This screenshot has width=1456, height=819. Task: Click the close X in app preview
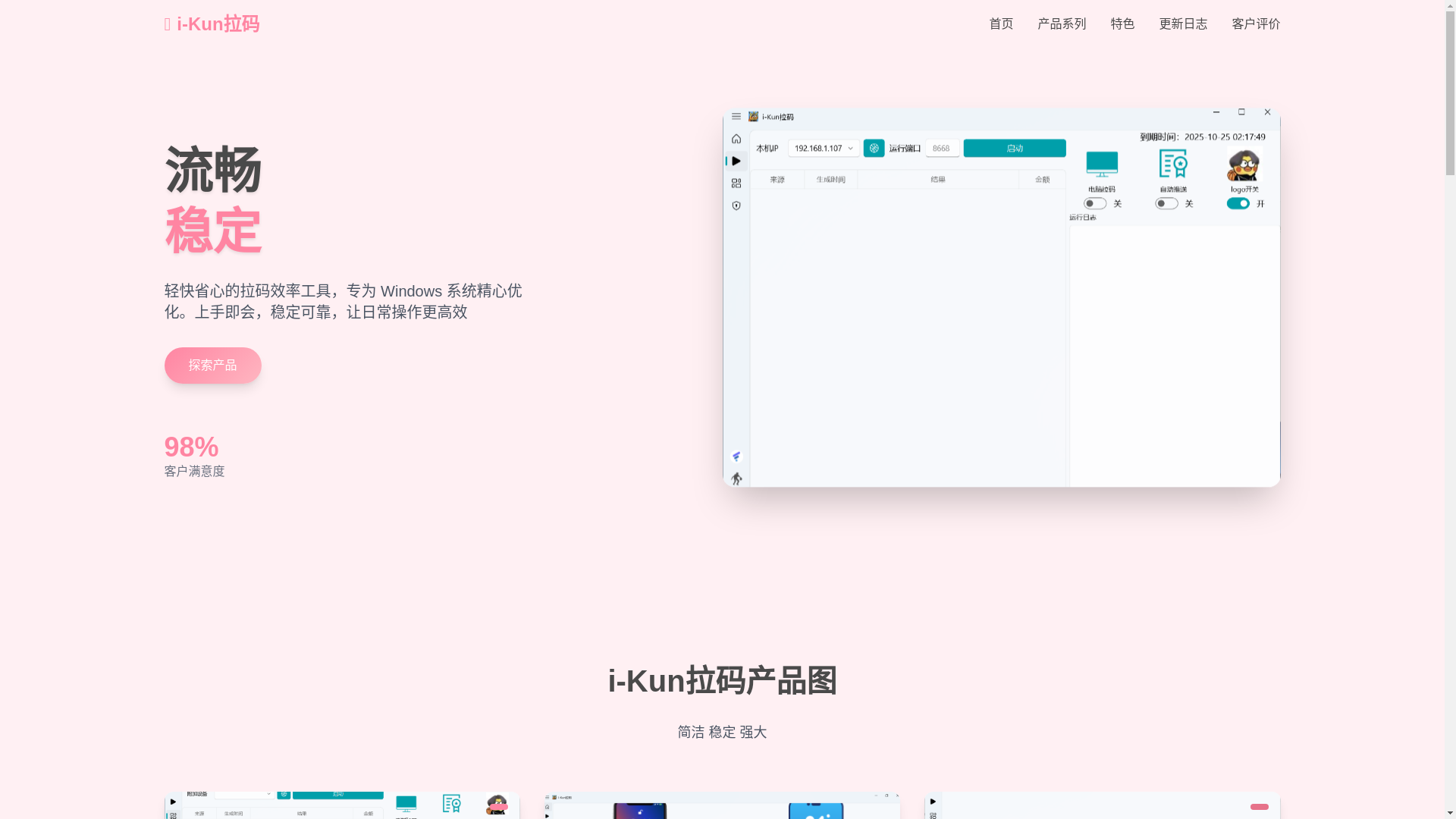(1267, 112)
